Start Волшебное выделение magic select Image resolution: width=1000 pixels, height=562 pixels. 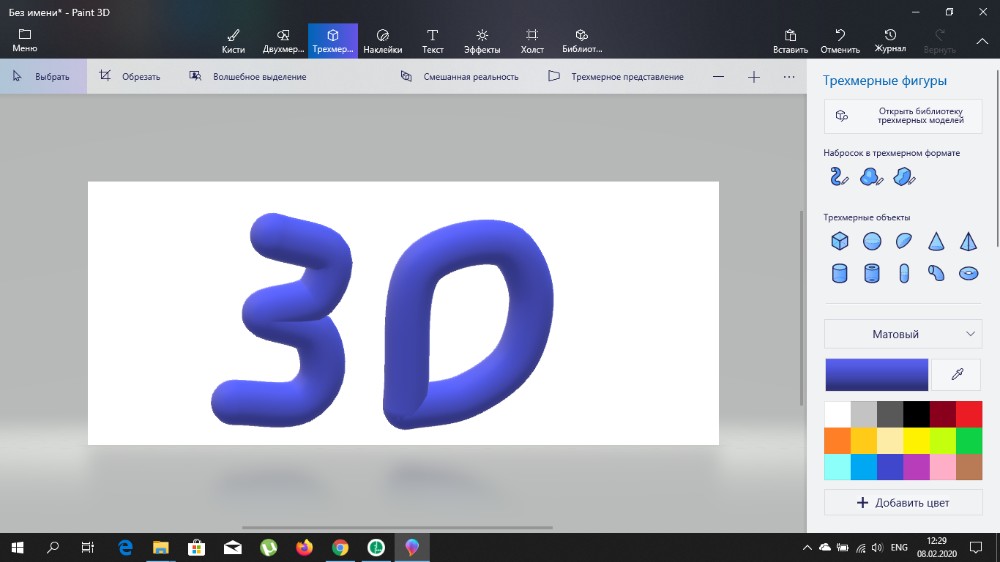click(248, 77)
